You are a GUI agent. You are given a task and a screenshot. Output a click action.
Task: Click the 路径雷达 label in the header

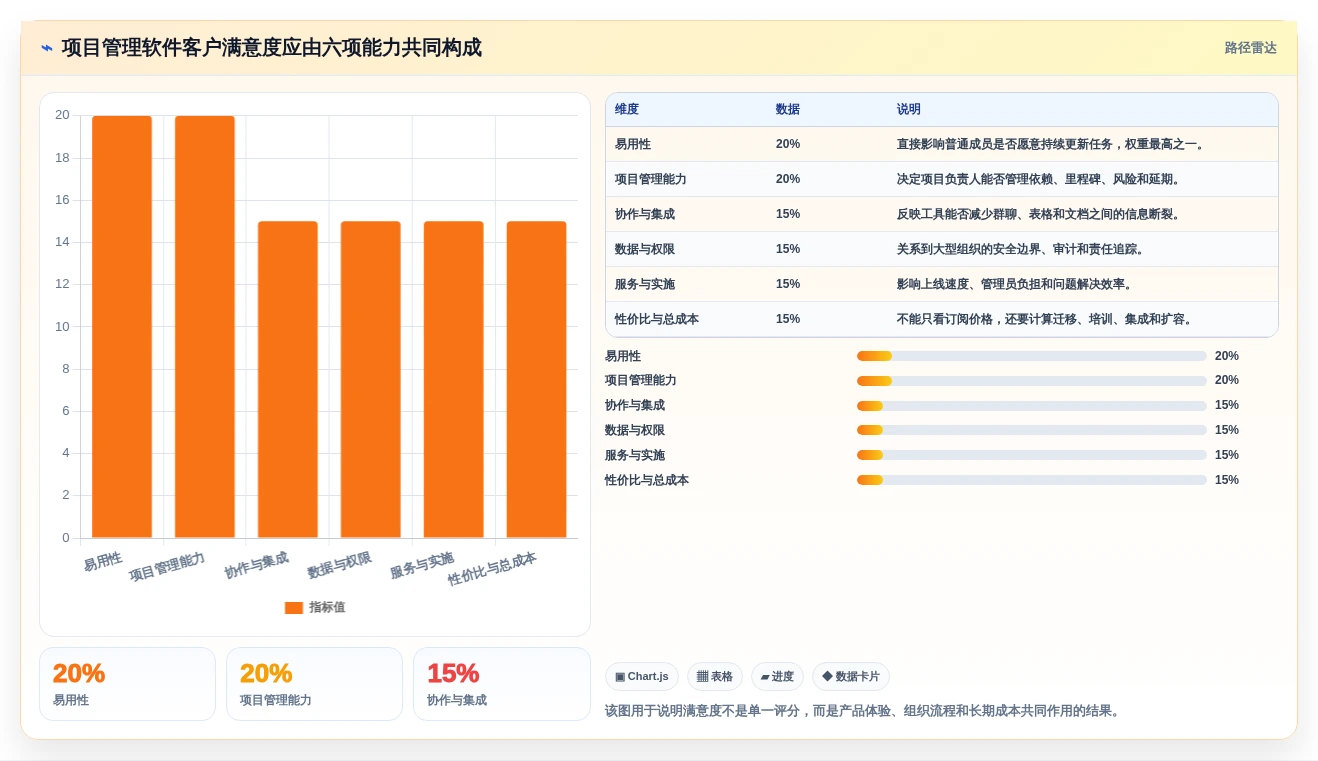tap(1250, 48)
